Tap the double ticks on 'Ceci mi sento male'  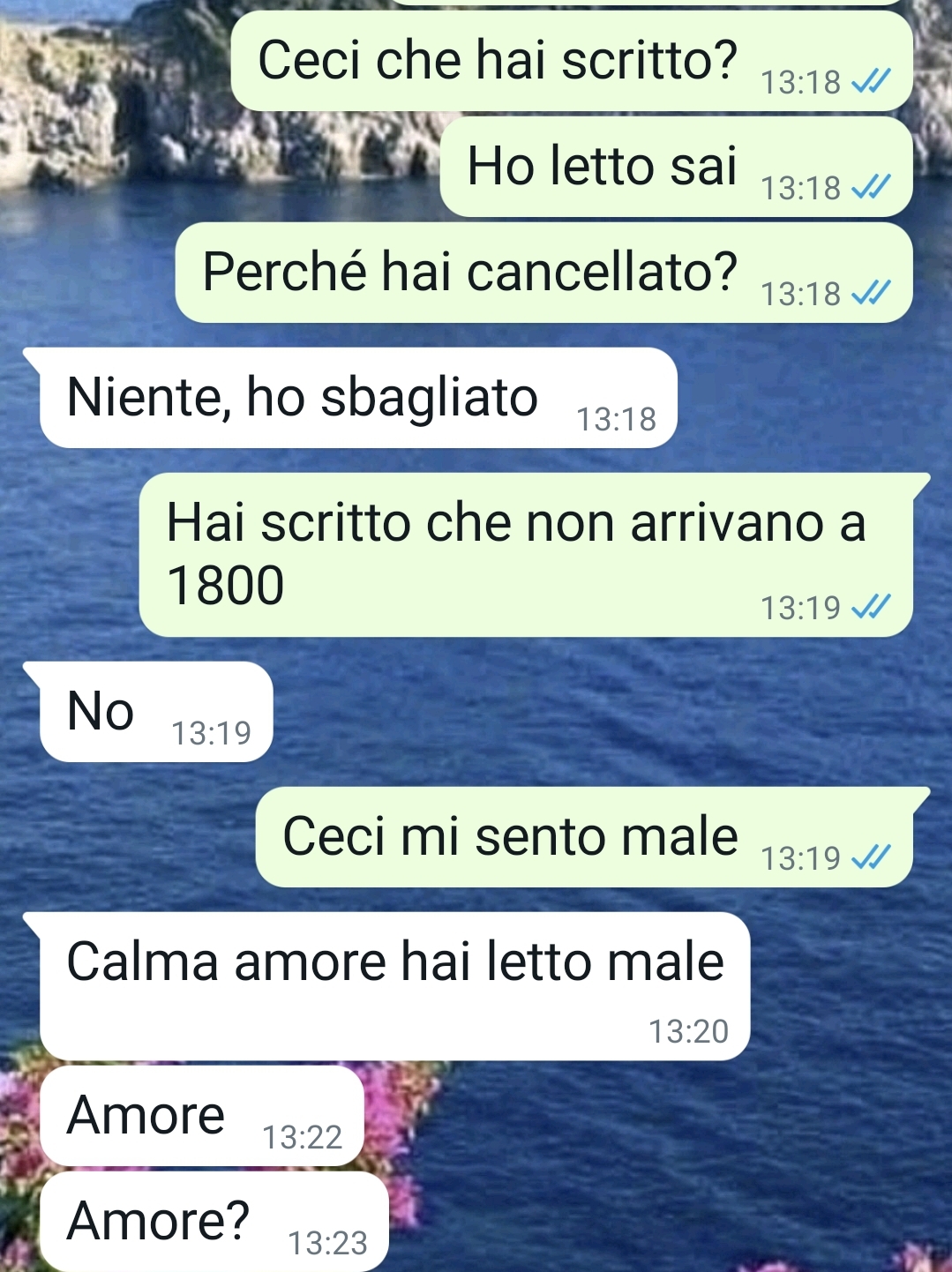point(871,857)
